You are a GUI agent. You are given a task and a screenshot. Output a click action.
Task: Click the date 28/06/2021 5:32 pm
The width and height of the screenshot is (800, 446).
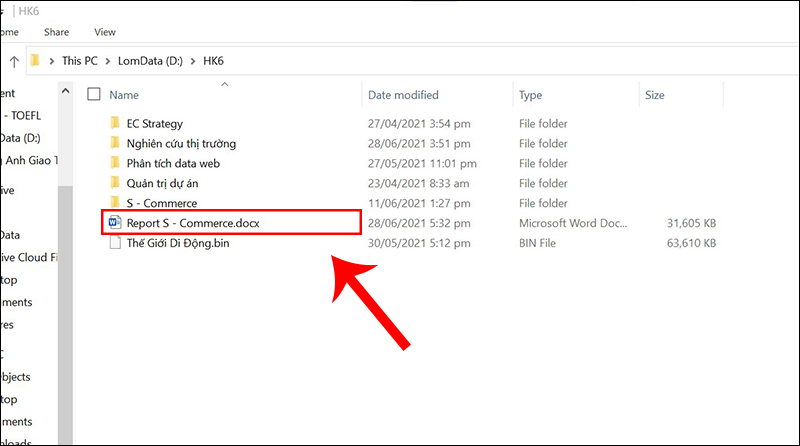pyautogui.click(x=419, y=223)
